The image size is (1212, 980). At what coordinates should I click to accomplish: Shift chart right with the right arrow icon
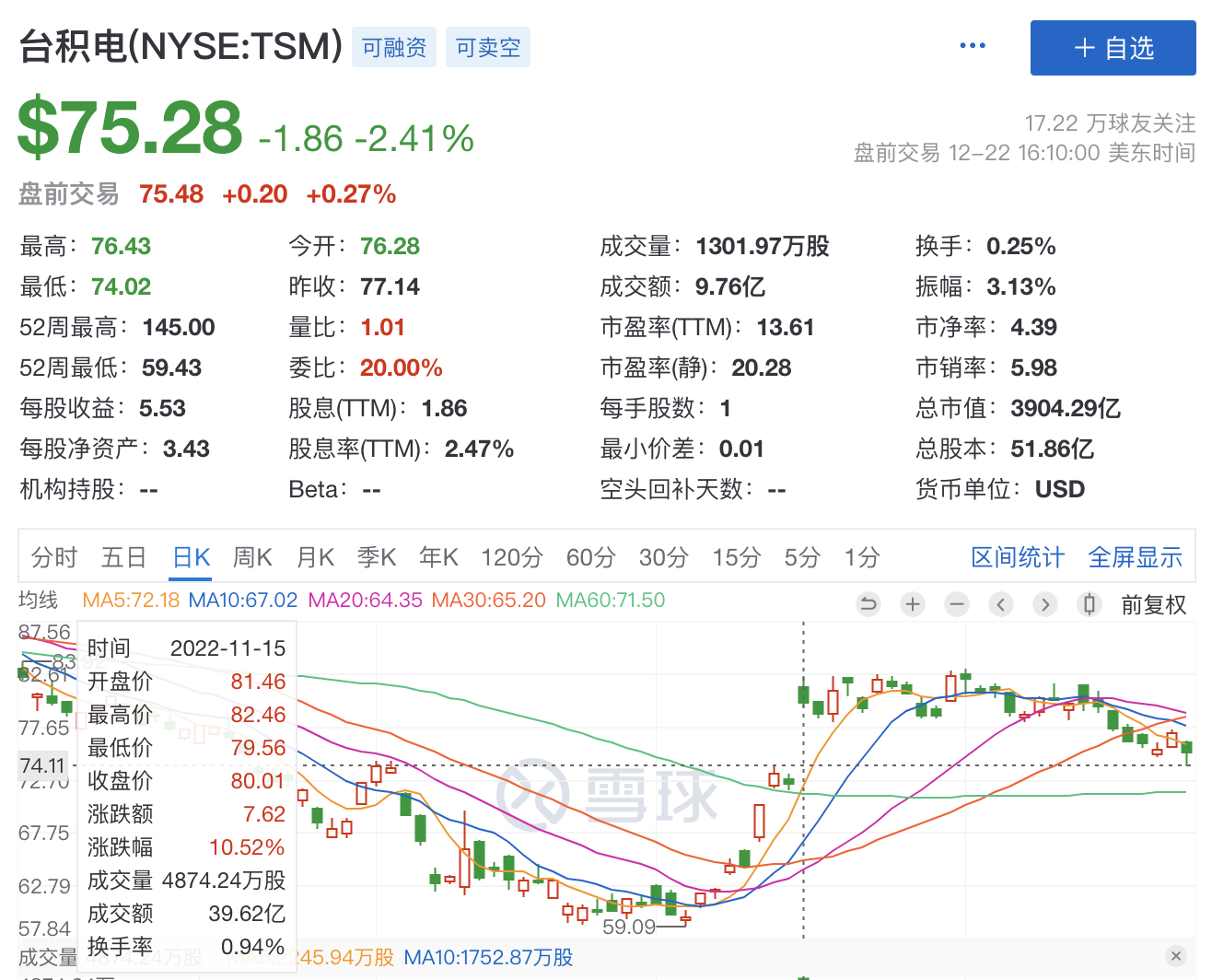coord(1045,604)
